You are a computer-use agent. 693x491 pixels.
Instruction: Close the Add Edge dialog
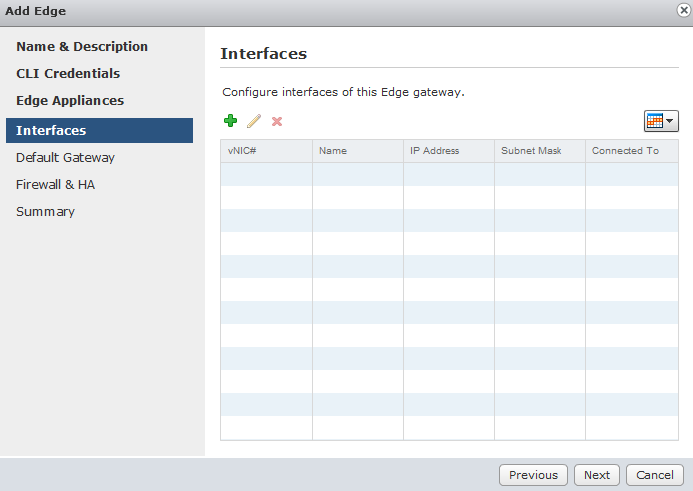pos(683,10)
